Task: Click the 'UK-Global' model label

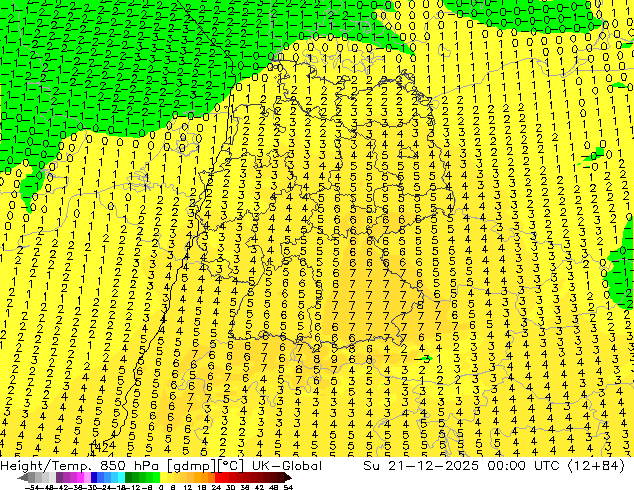Action: (287, 466)
